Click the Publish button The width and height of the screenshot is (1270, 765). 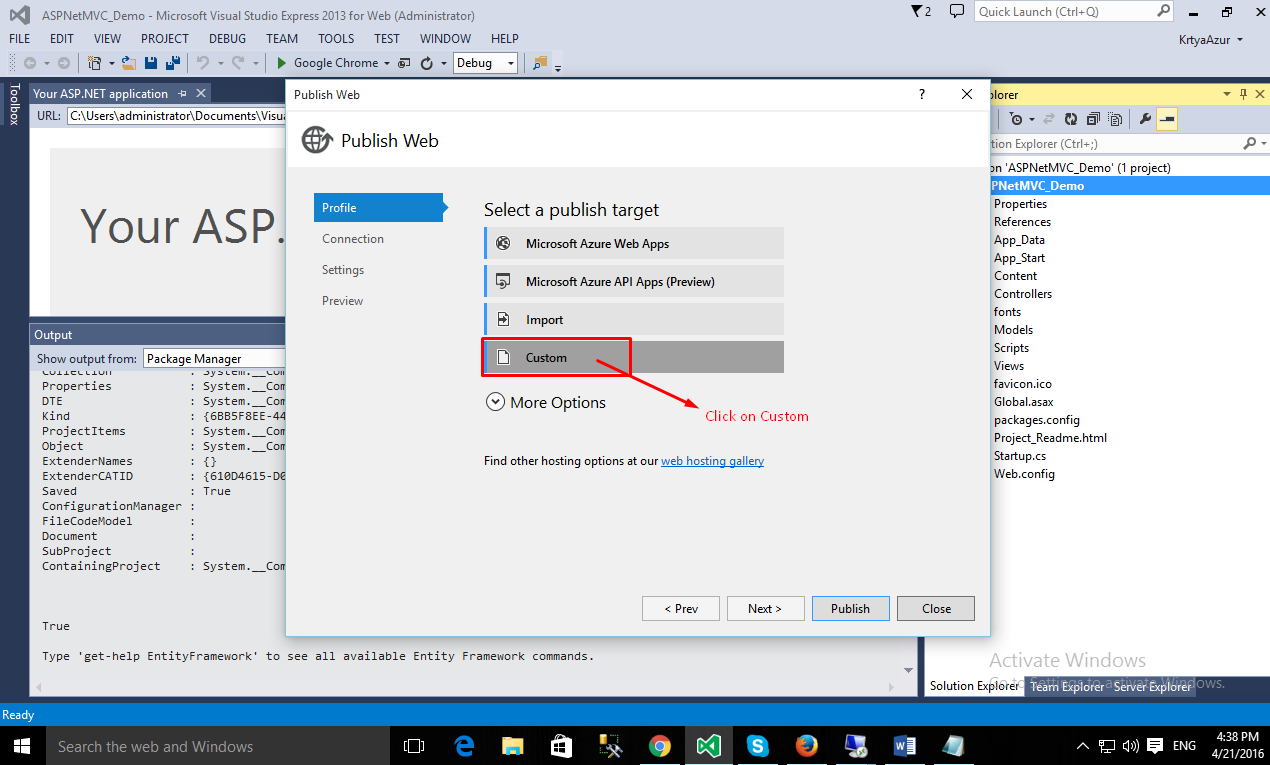pyautogui.click(x=850, y=608)
